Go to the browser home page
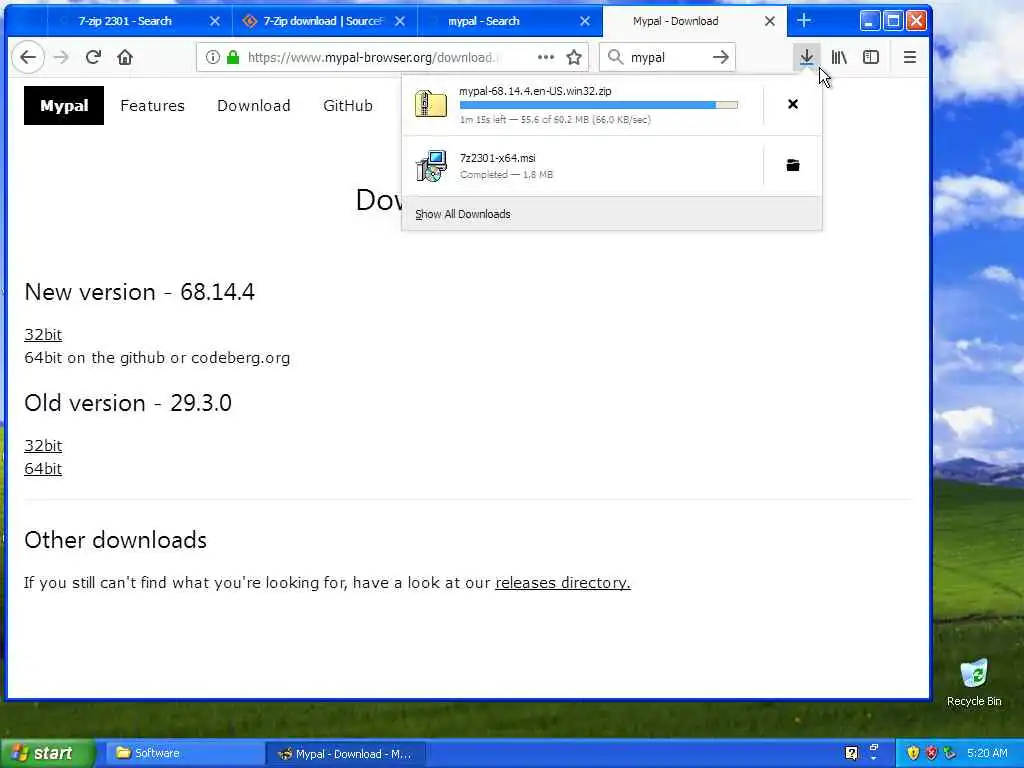1024x768 pixels. click(x=125, y=57)
